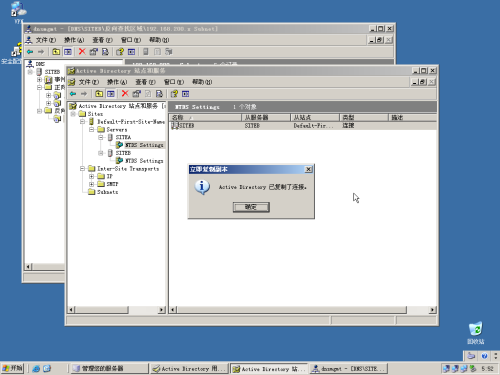Click Up One Level in Active Directory Sites toolbar
Screen dimensions: 500x375
point(99,94)
